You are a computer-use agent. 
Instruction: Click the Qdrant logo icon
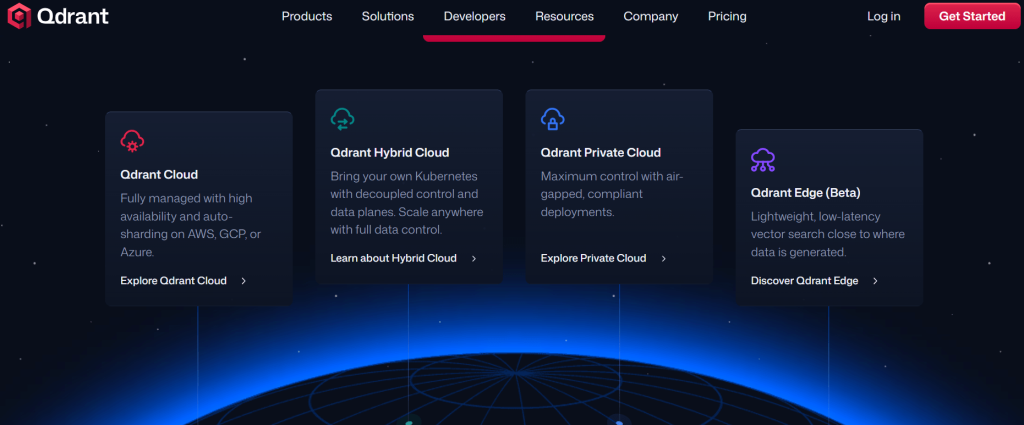tap(19, 16)
